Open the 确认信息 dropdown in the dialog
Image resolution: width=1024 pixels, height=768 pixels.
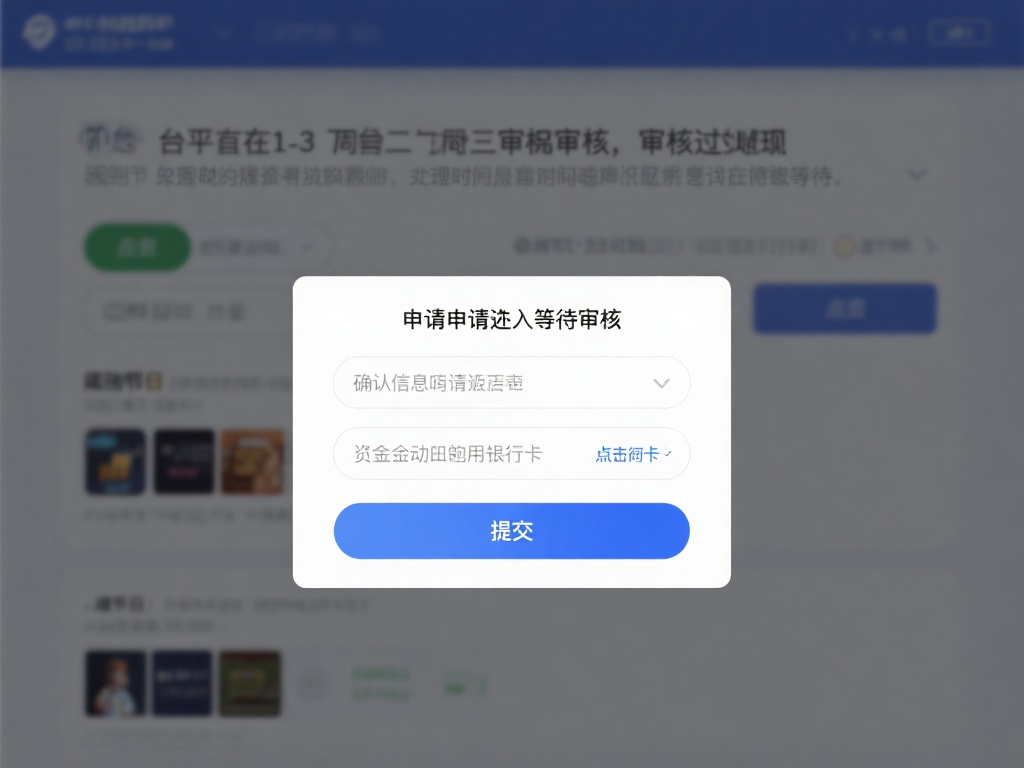coord(511,383)
